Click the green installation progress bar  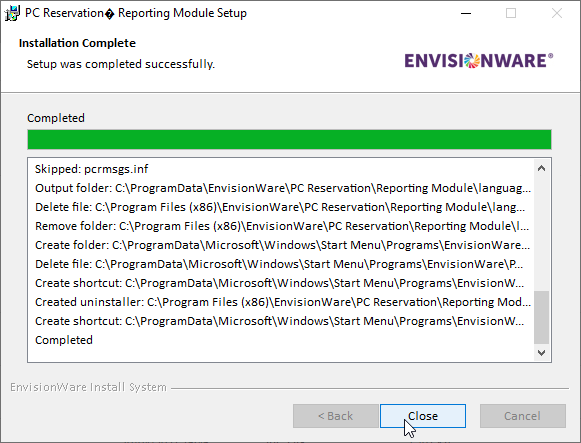(289, 140)
